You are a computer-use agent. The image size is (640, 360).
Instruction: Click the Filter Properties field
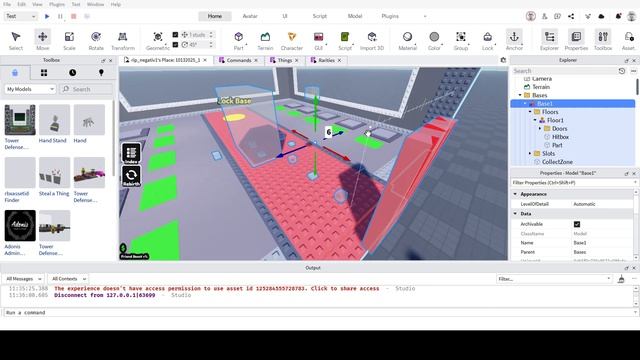coord(571,183)
